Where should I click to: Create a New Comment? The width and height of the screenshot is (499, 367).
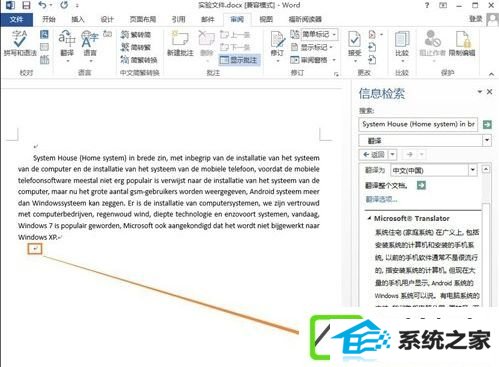click(180, 43)
